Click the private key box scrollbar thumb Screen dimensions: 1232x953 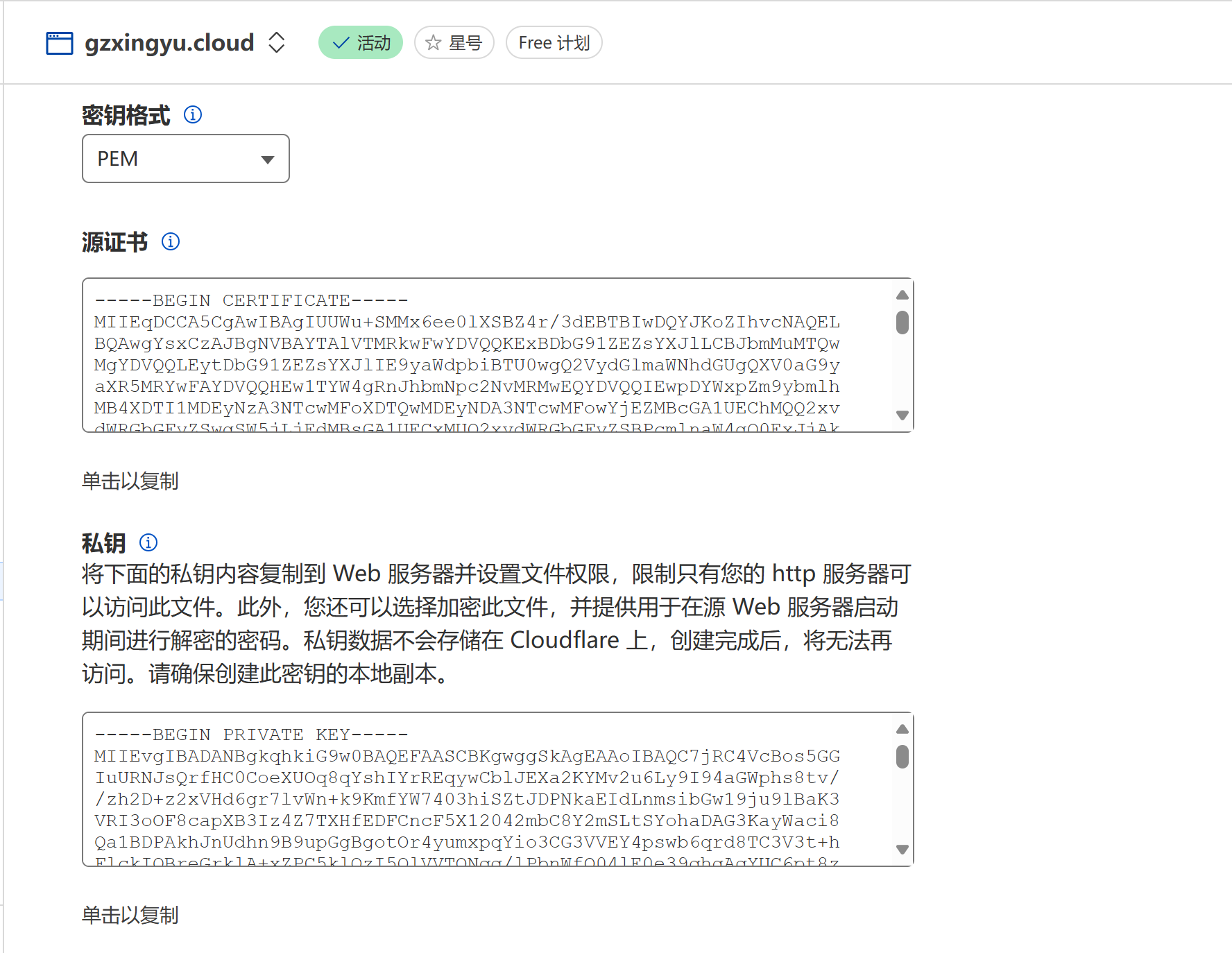pos(902,757)
